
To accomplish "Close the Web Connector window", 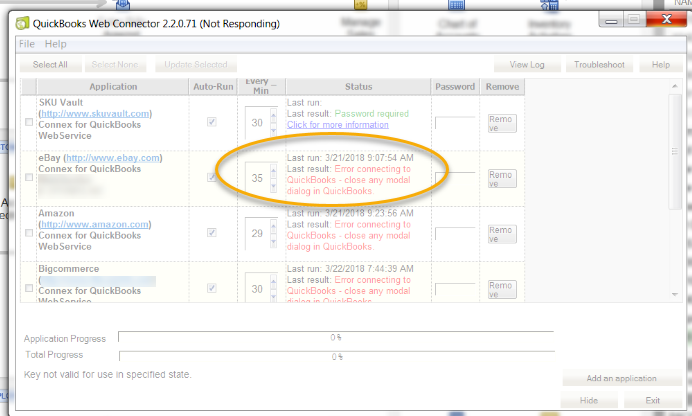I will click(666, 19).
